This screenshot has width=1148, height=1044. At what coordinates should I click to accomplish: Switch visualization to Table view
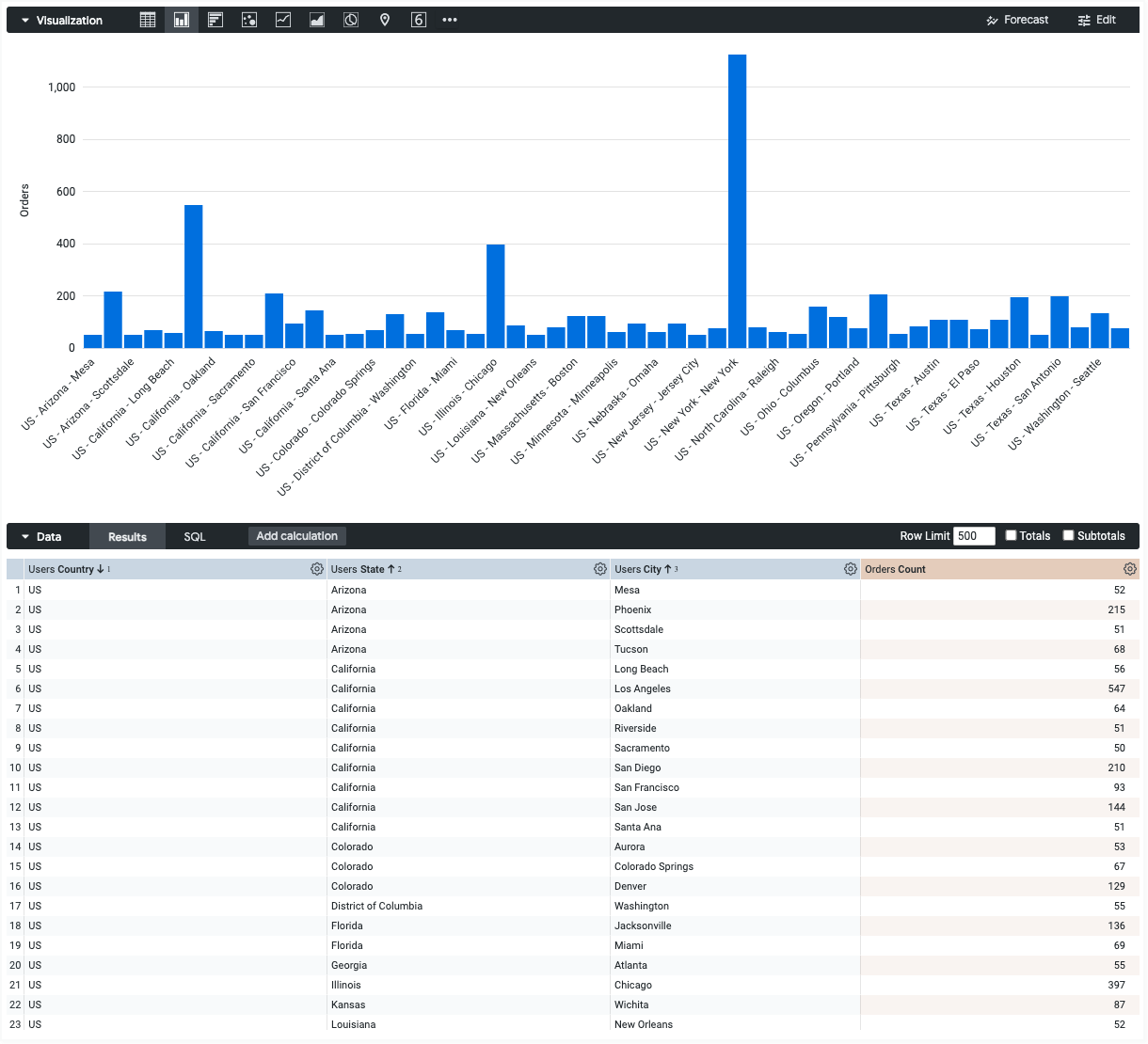(148, 19)
